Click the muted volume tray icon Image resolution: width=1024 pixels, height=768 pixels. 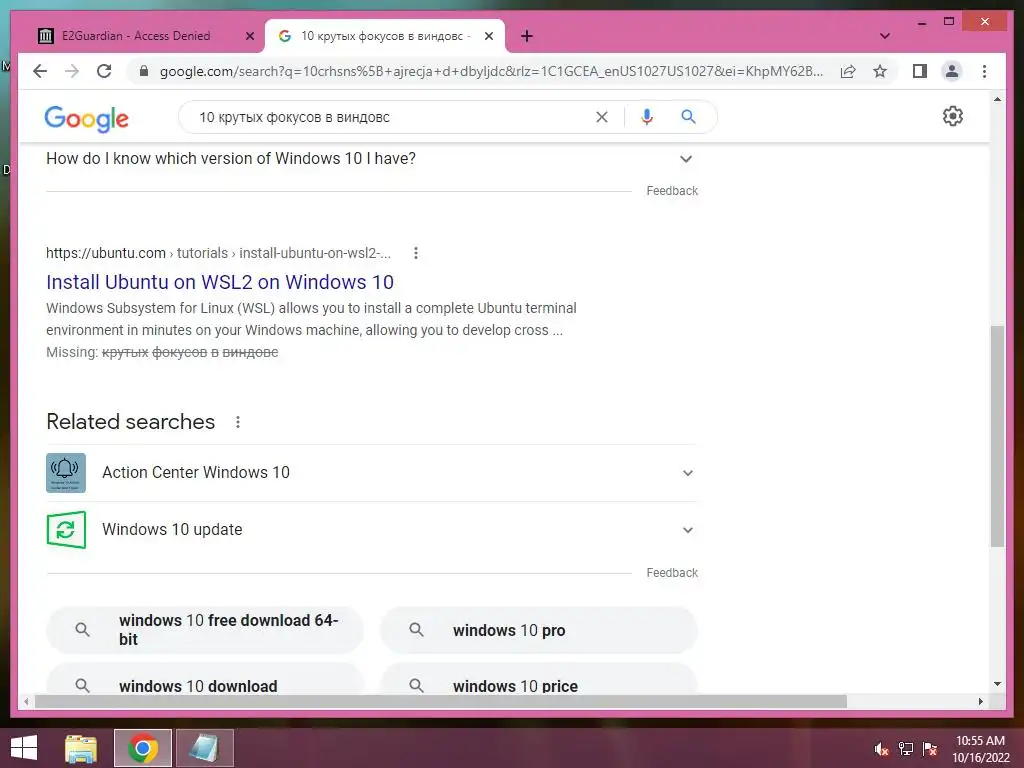pos(881,749)
